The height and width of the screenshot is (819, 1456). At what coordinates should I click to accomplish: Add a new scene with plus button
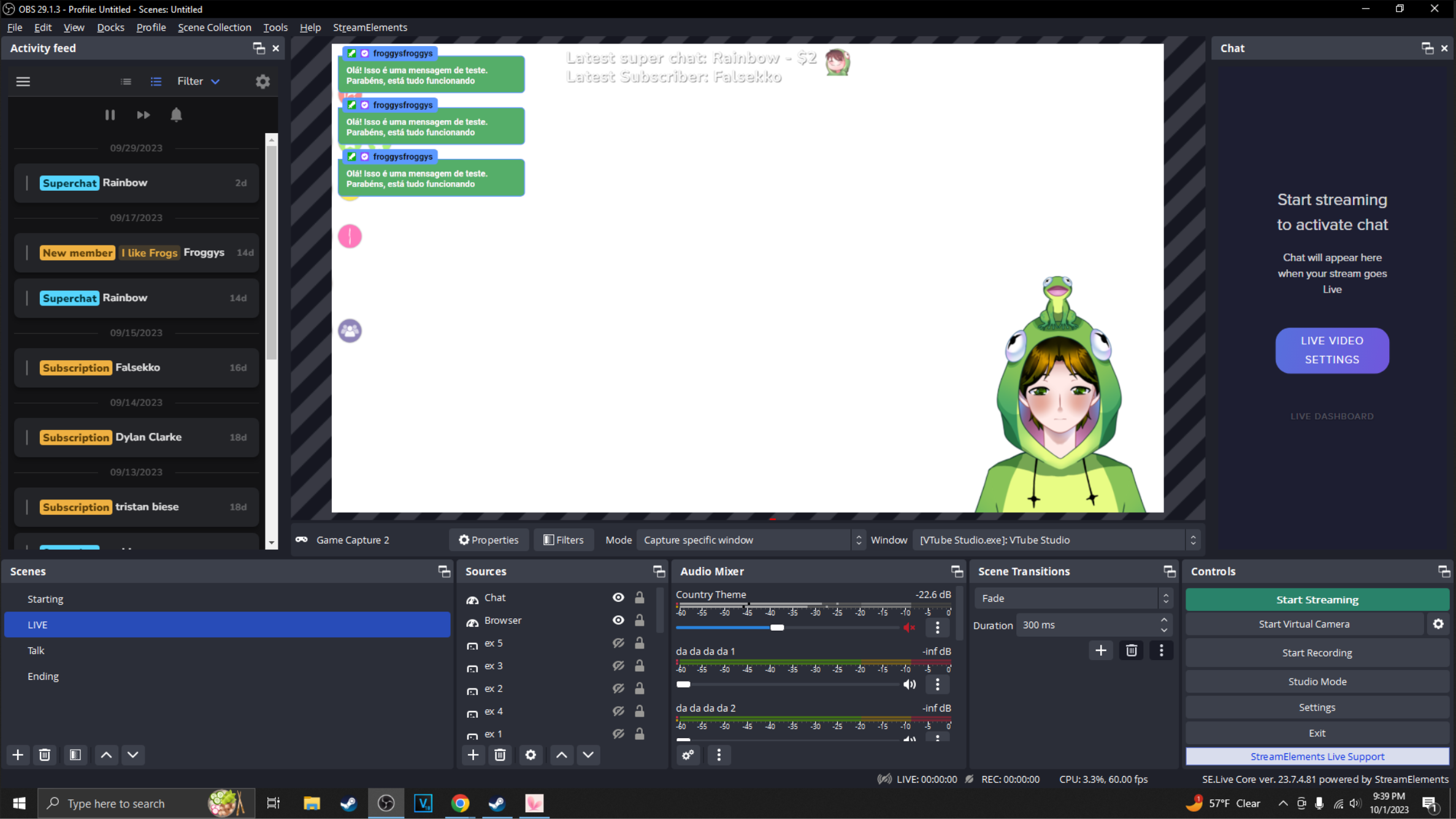tap(18, 755)
